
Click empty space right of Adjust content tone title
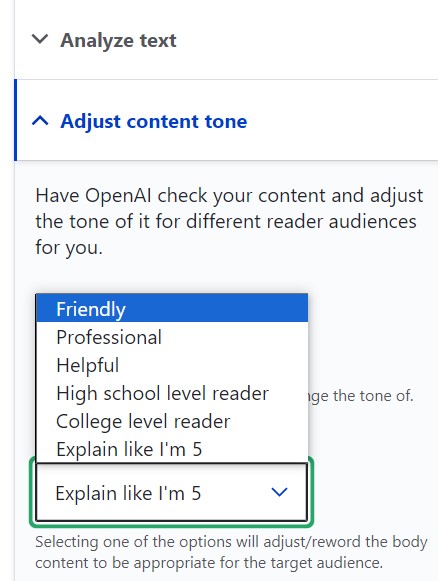343,121
